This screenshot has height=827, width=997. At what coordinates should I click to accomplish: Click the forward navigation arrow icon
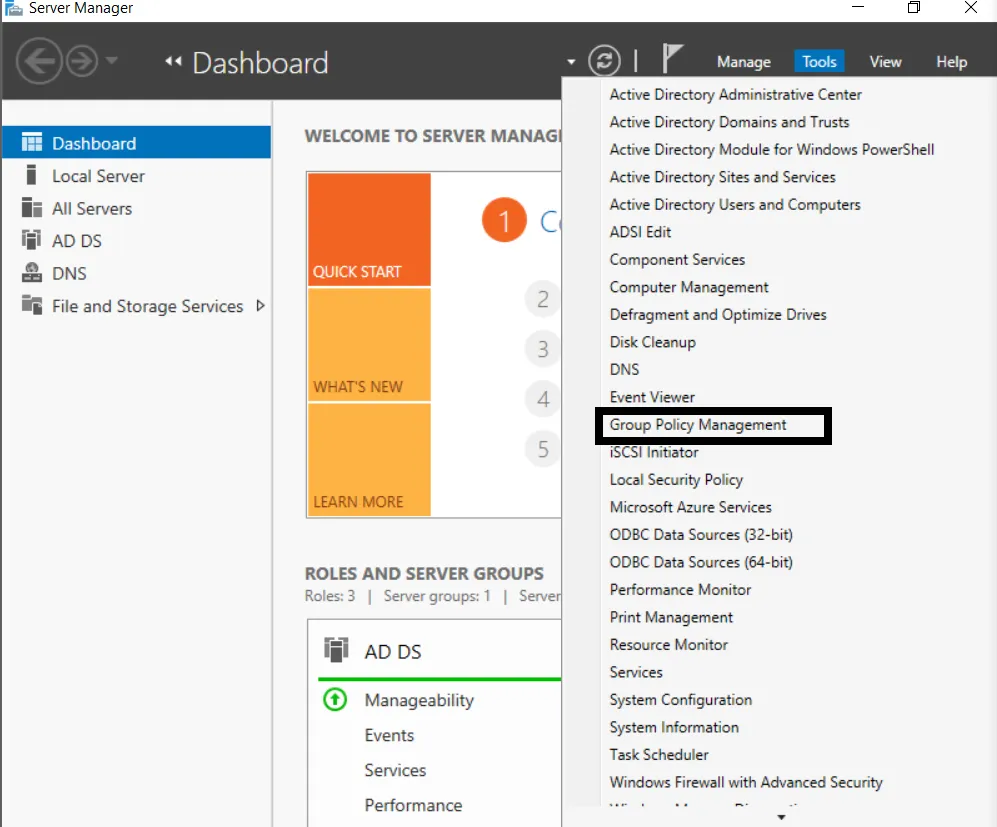82,61
